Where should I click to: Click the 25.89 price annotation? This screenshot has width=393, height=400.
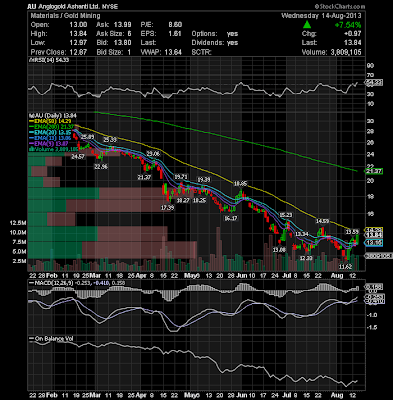tap(87, 137)
